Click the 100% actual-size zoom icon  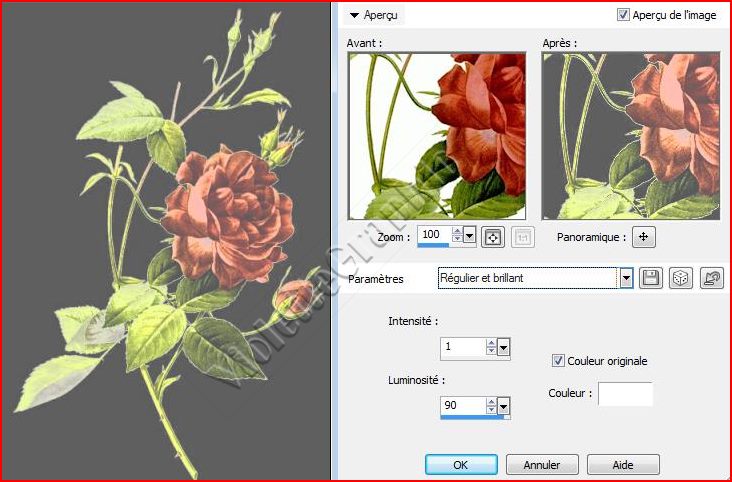(521, 237)
